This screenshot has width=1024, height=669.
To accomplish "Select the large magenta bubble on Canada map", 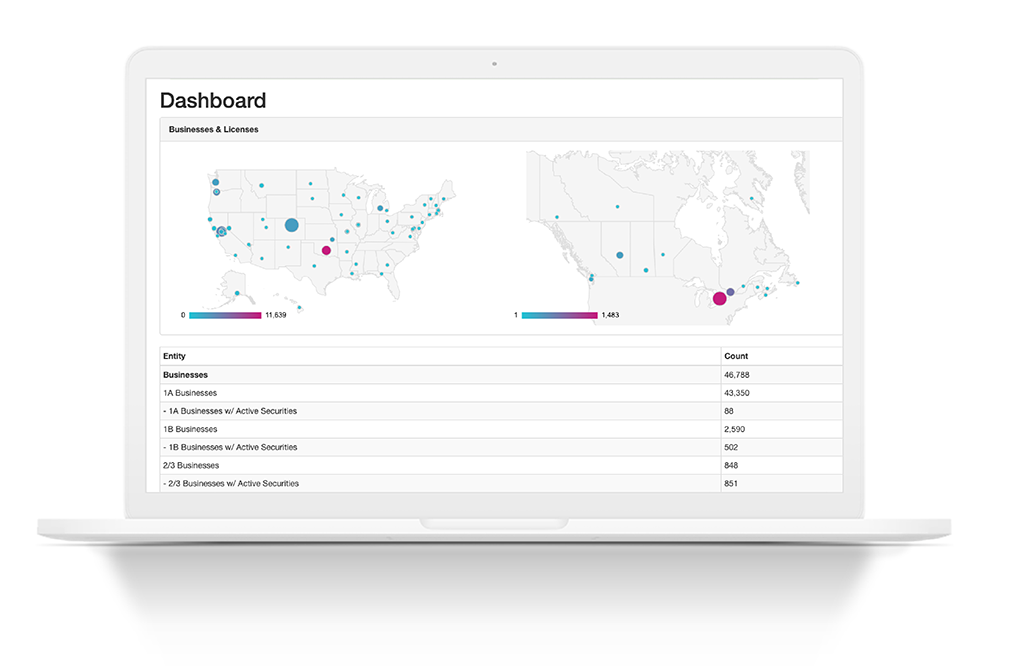I will click(720, 299).
